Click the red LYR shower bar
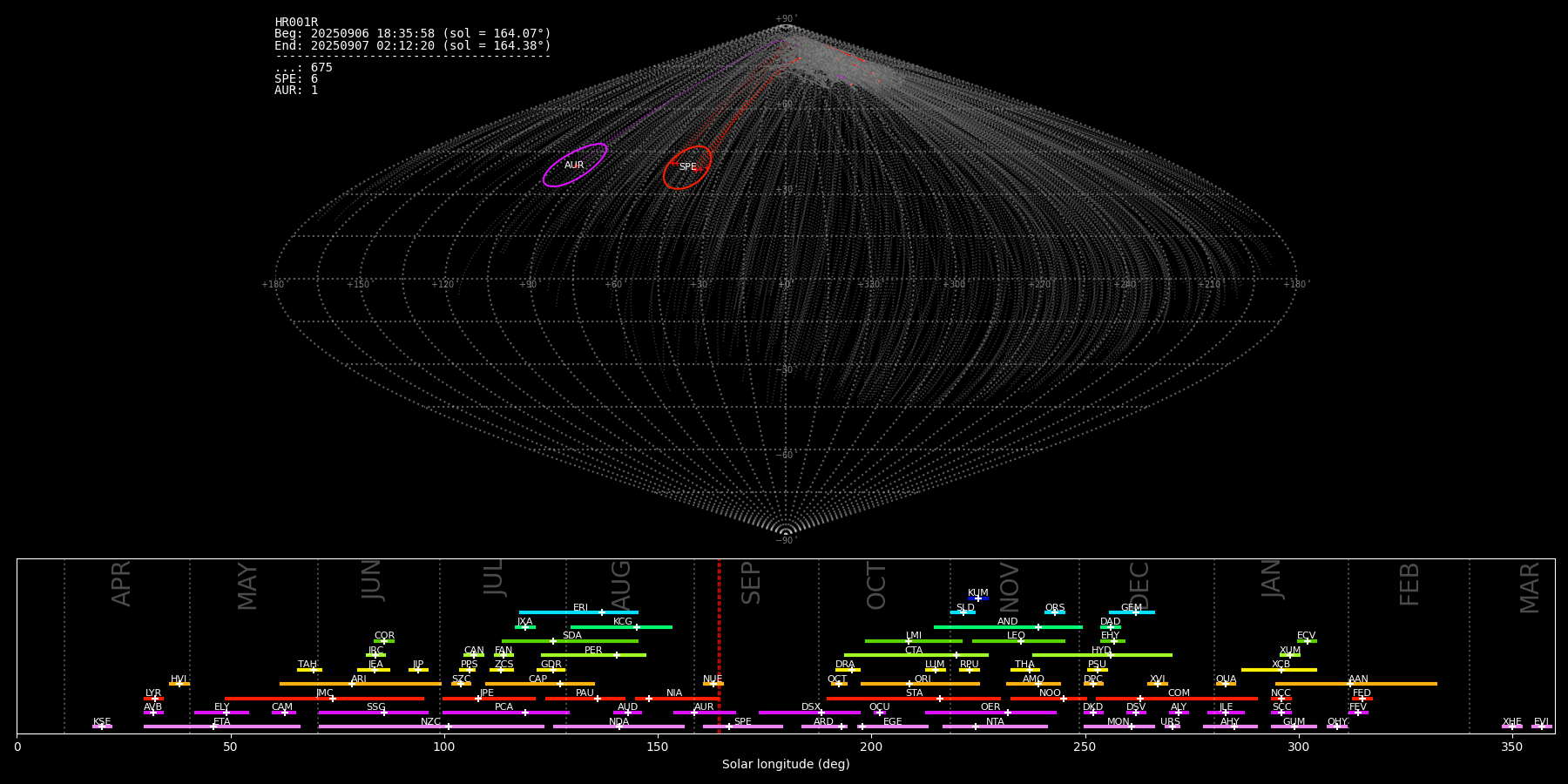 tap(153, 698)
